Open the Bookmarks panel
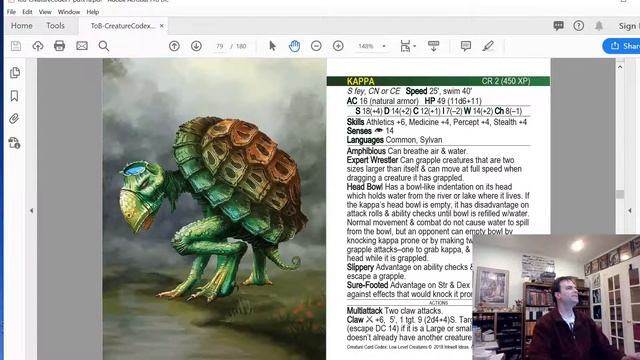The height and width of the screenshot is (360, 640). [x=14, y=96]
